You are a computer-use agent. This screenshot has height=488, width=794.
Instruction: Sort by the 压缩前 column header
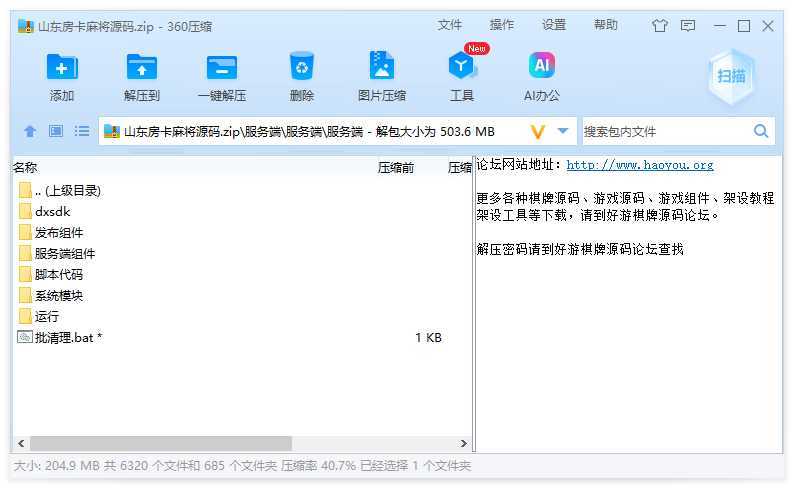click(395, 168)
